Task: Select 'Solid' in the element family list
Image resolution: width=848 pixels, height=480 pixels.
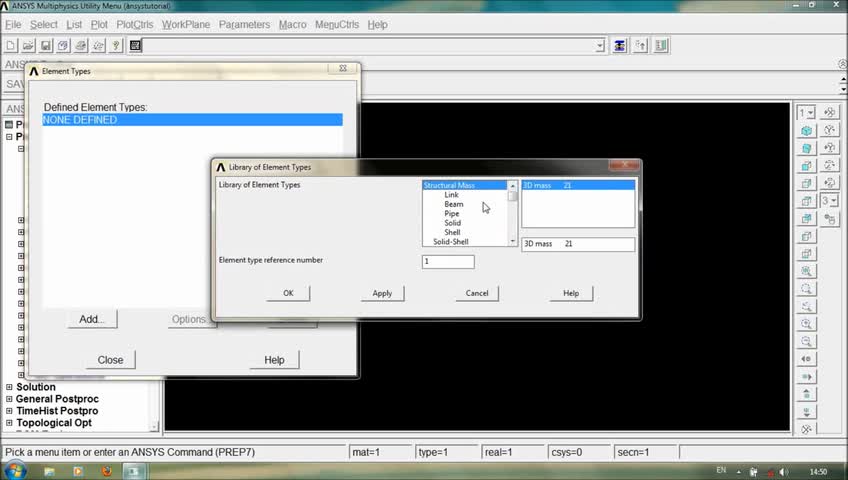Action: point(453,223)
